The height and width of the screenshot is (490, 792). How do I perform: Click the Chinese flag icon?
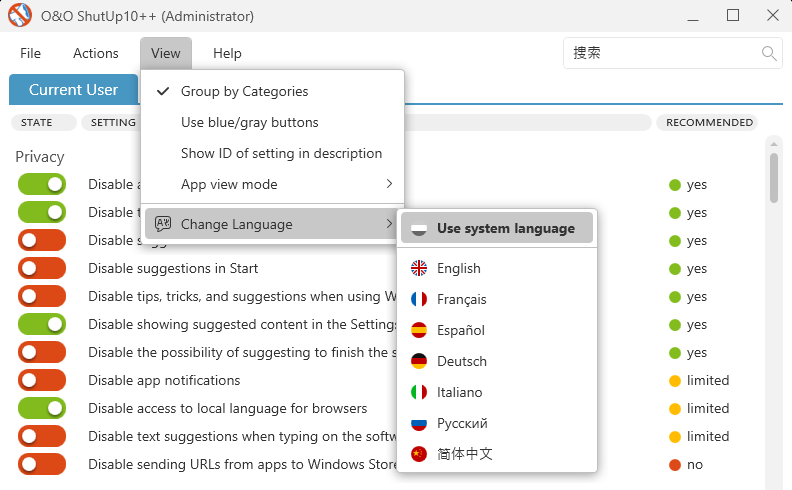419,454
